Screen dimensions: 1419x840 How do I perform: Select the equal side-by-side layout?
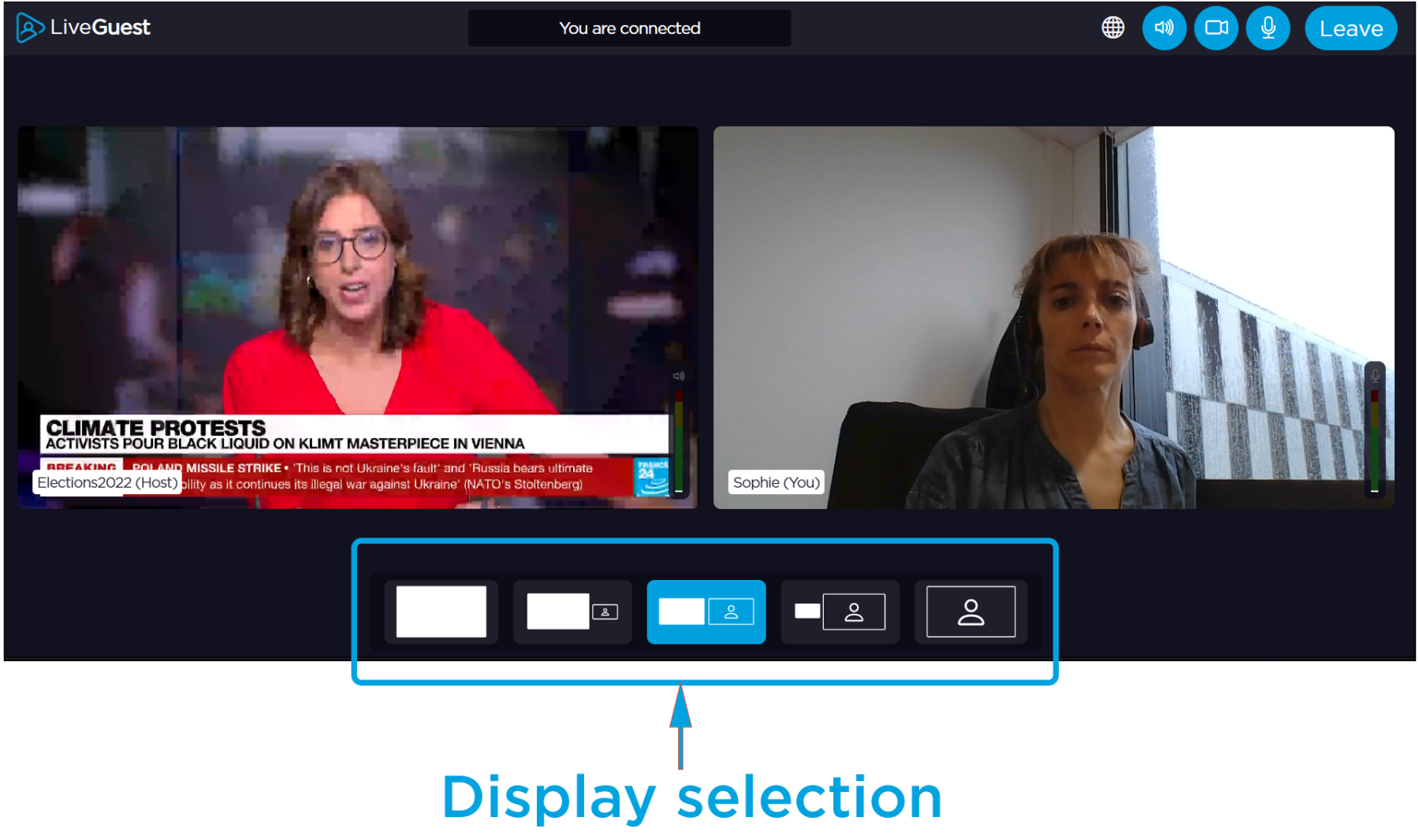point(706,611)
